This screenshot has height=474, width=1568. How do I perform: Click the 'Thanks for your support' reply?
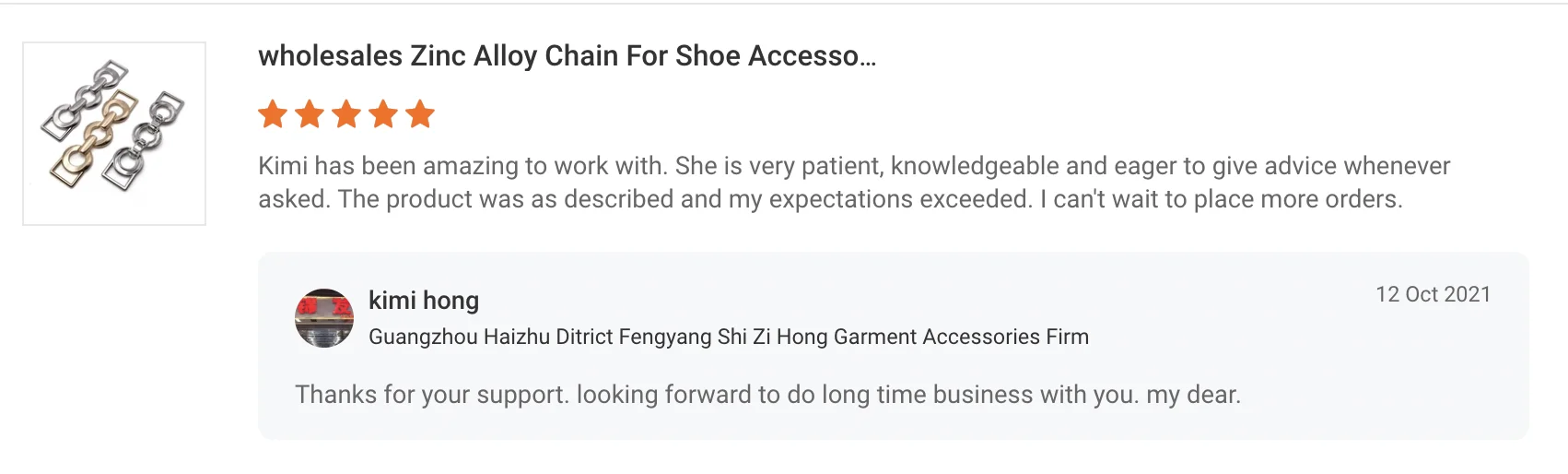click(x=431, y=395)
